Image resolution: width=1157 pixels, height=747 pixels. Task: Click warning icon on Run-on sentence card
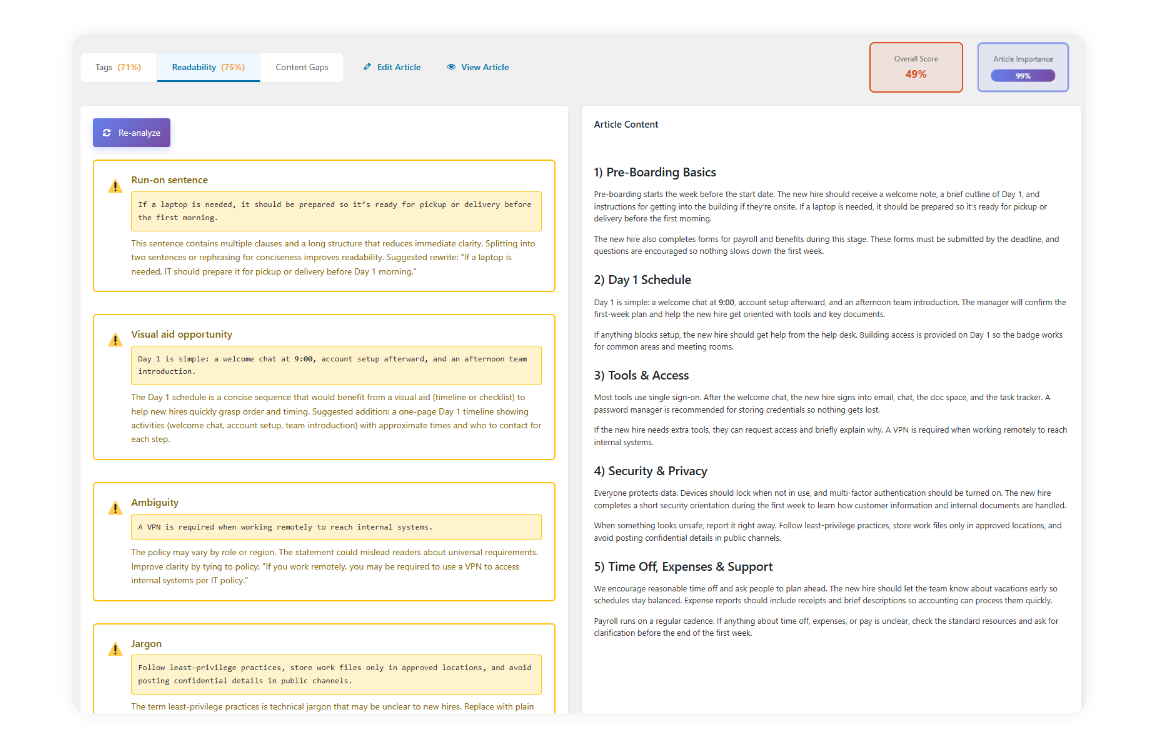(116, 187)
